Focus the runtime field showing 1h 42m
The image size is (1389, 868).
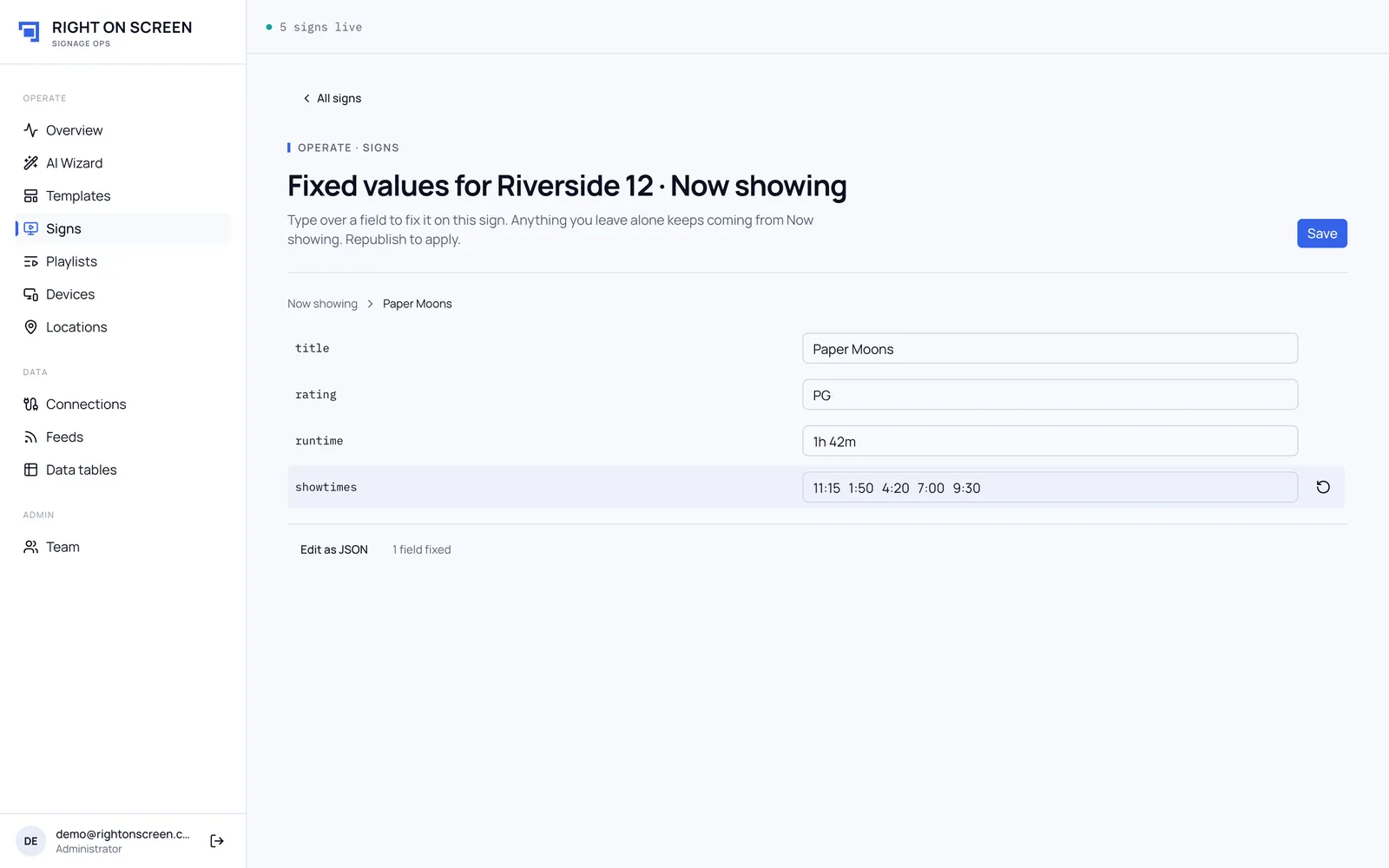[x=1050, y=441]
